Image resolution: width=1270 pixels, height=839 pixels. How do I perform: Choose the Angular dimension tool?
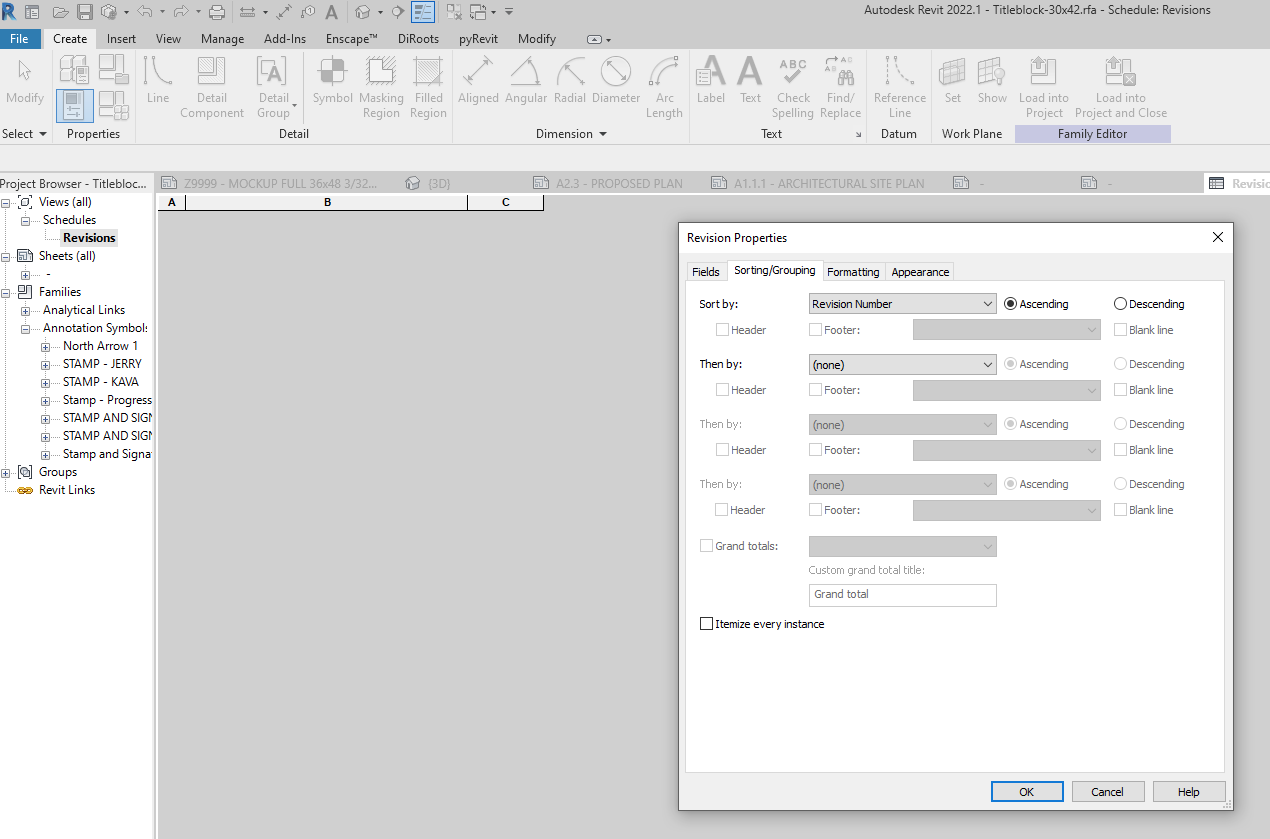(526, 81)
